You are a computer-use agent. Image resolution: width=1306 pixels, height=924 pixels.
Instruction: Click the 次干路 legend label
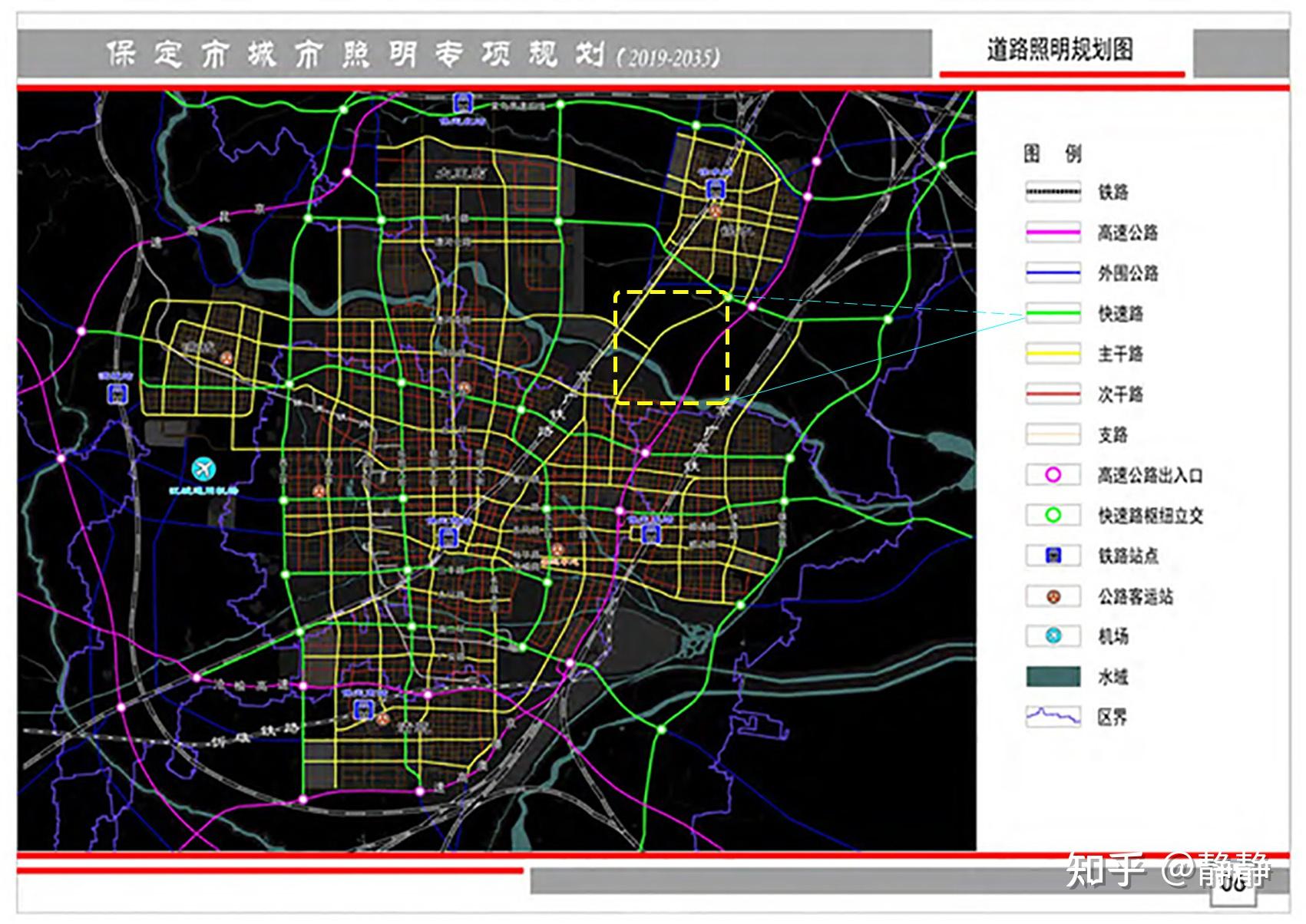[x=1120, y=394]
